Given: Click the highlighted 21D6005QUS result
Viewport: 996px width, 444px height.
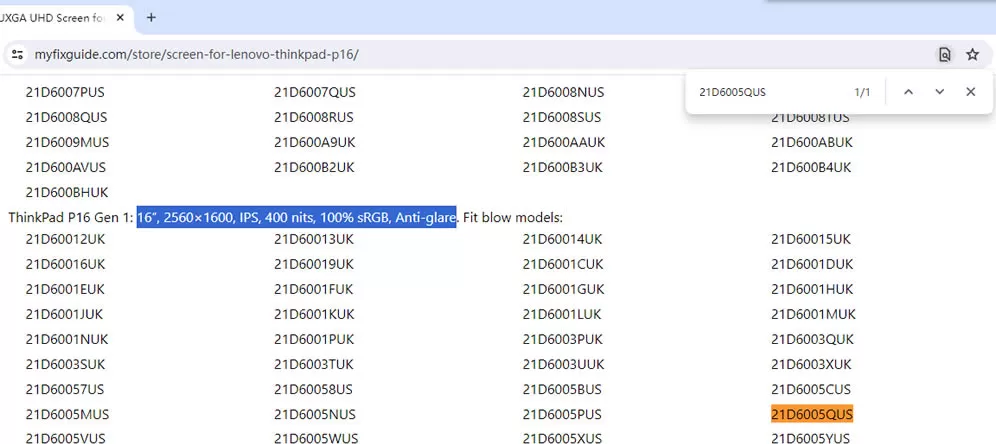Looking at the screenshot, I should tap(812, 415).
